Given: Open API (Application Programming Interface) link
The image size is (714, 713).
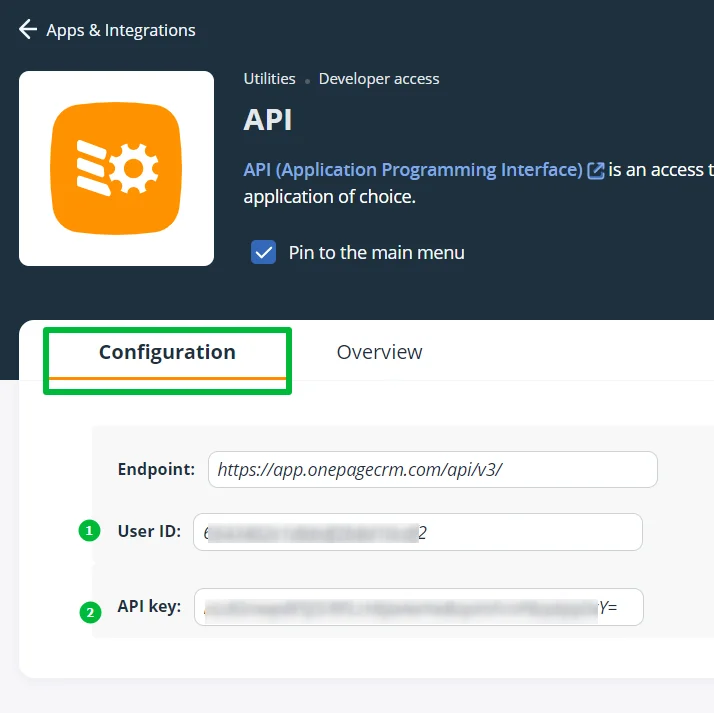Looking at the screenshot, I should click(413, 170).
